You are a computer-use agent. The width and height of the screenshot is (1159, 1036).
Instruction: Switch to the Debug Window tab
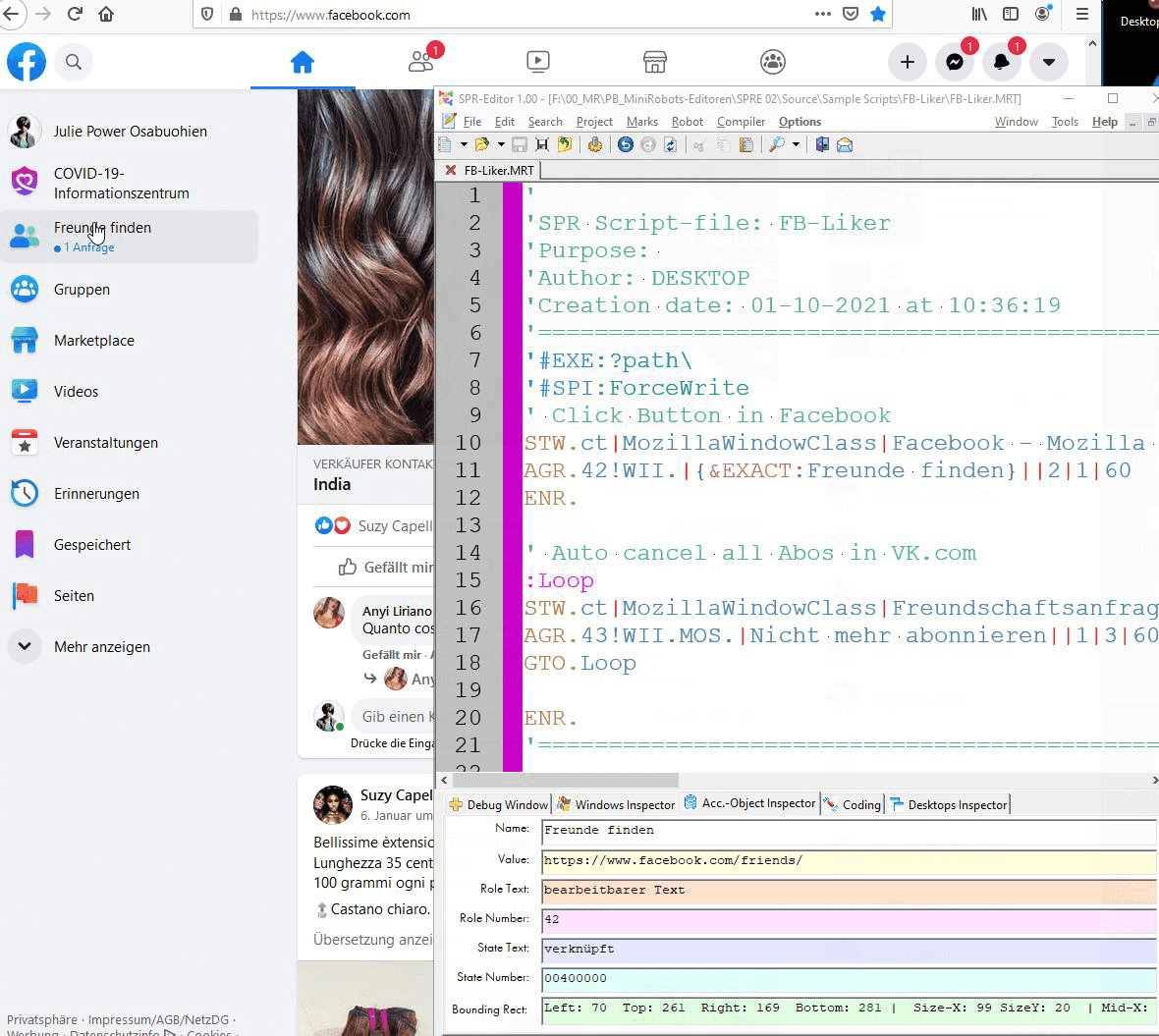[x=498, y=804]
